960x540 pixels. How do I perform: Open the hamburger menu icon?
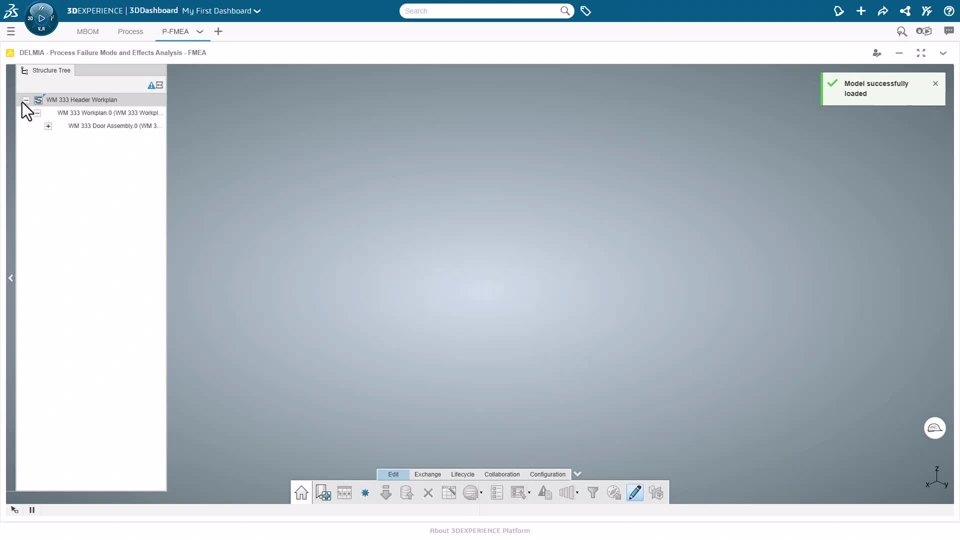click(10, 31)
